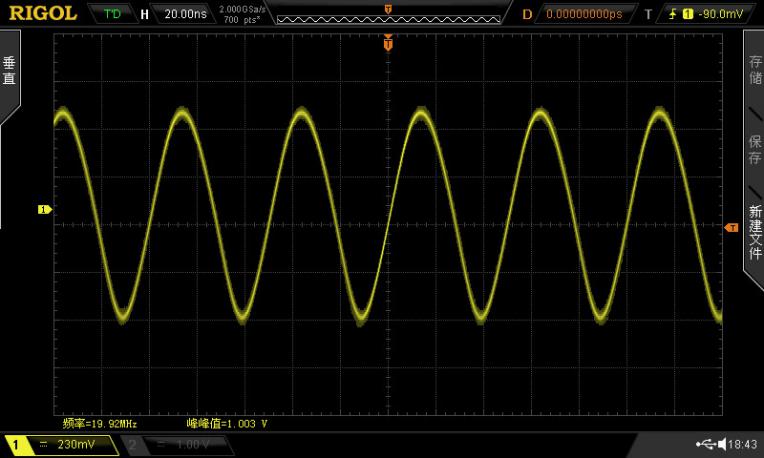Click the 700 pts memory depth readout
The height and width of the screenshot is (458, 764).
pyautogui.click(x=242, y=19)
